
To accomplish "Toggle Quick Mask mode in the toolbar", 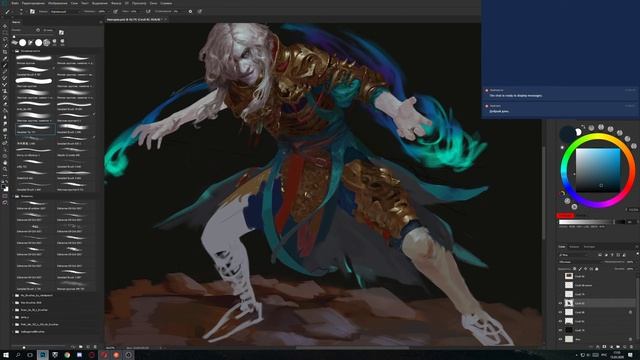I will pos(5,196).
